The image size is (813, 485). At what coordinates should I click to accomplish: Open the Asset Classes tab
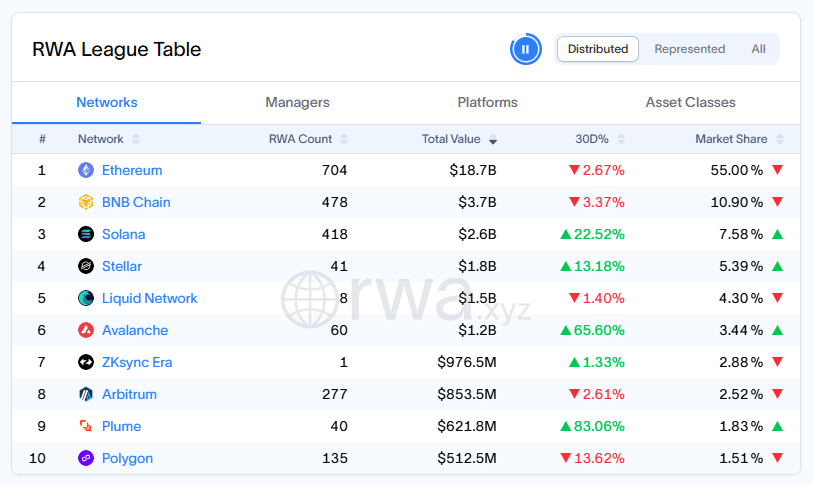coord(690,102)
